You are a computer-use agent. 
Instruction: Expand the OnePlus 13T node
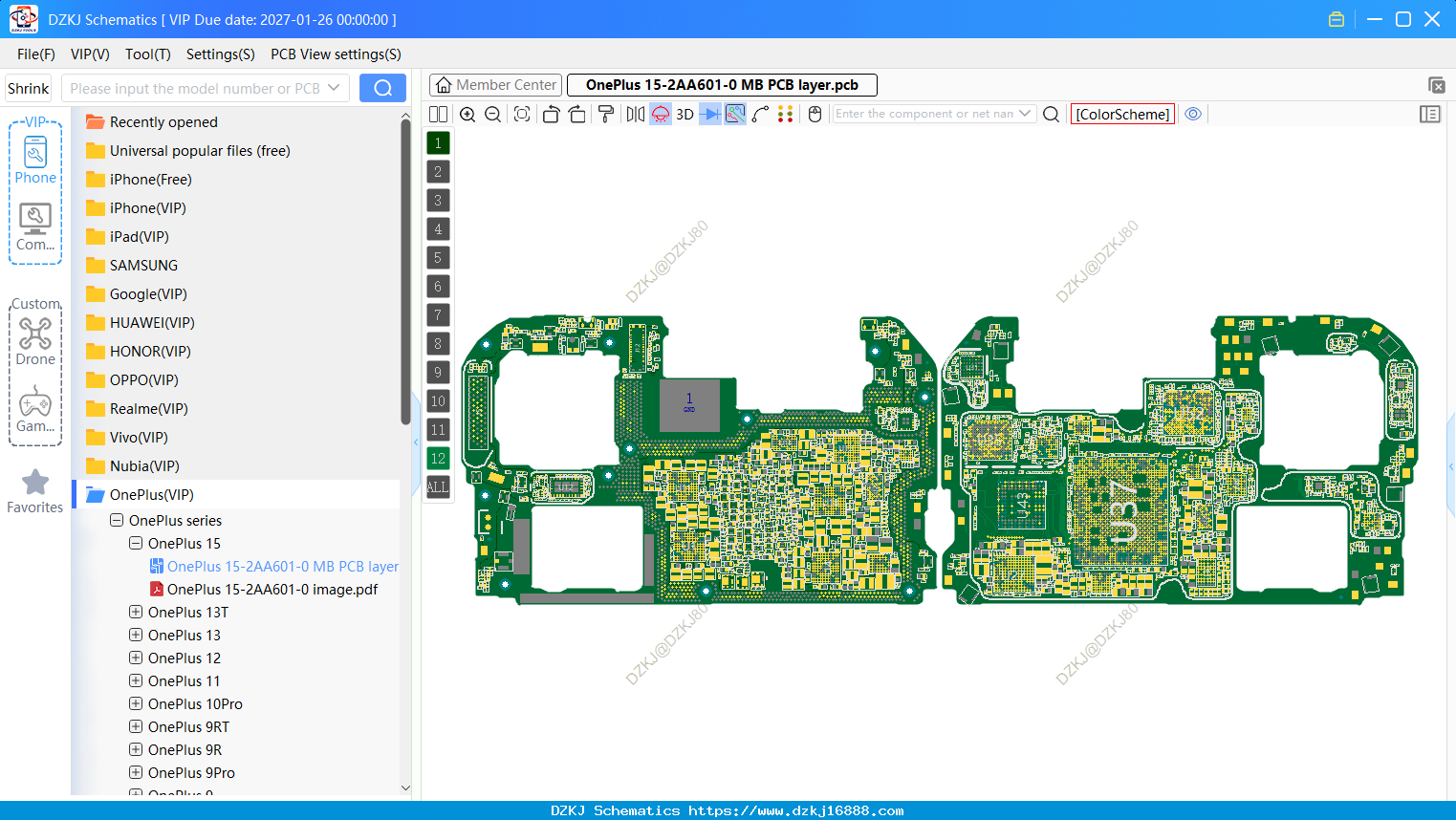click(136, 613)
